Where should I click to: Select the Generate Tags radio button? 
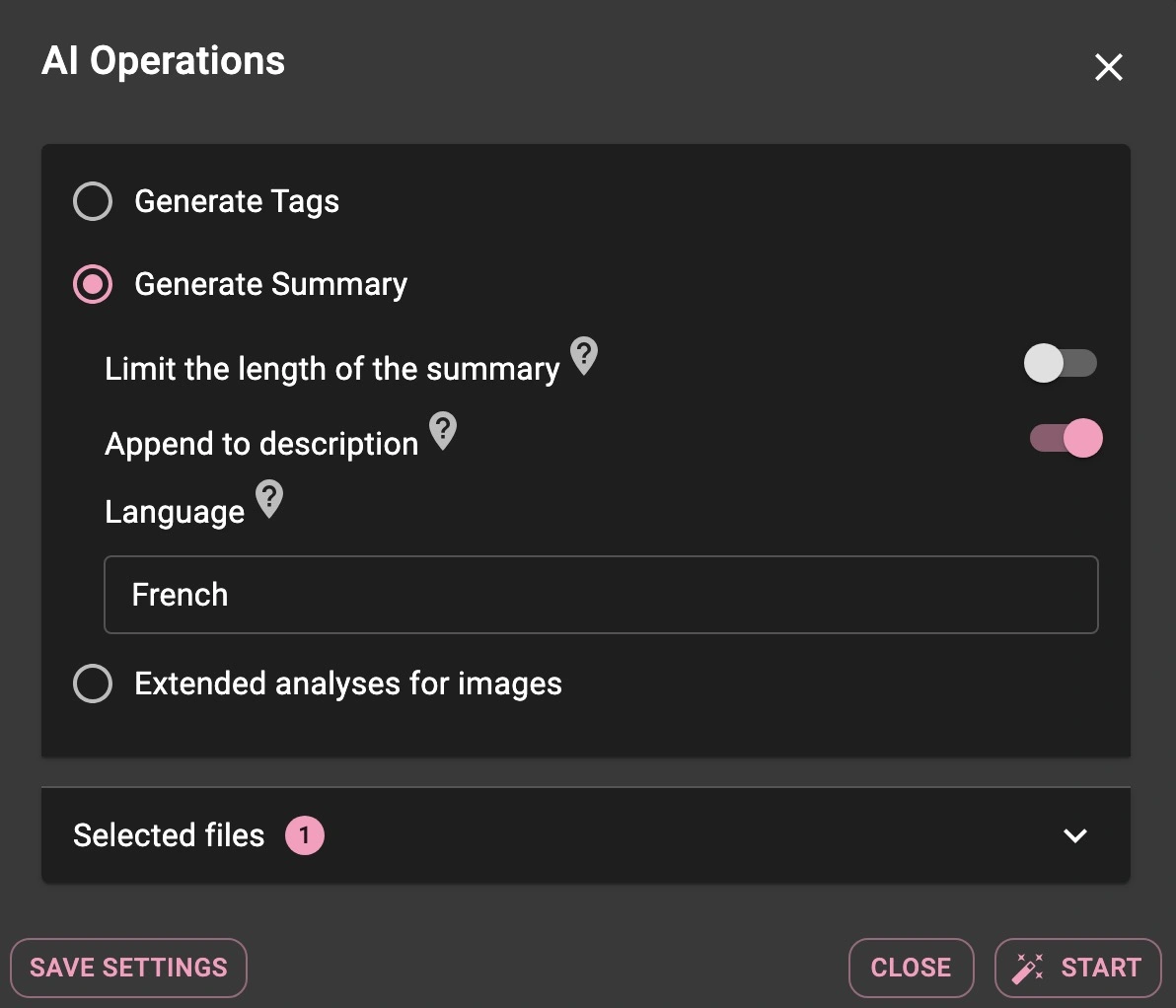click(x=93, y=201)
